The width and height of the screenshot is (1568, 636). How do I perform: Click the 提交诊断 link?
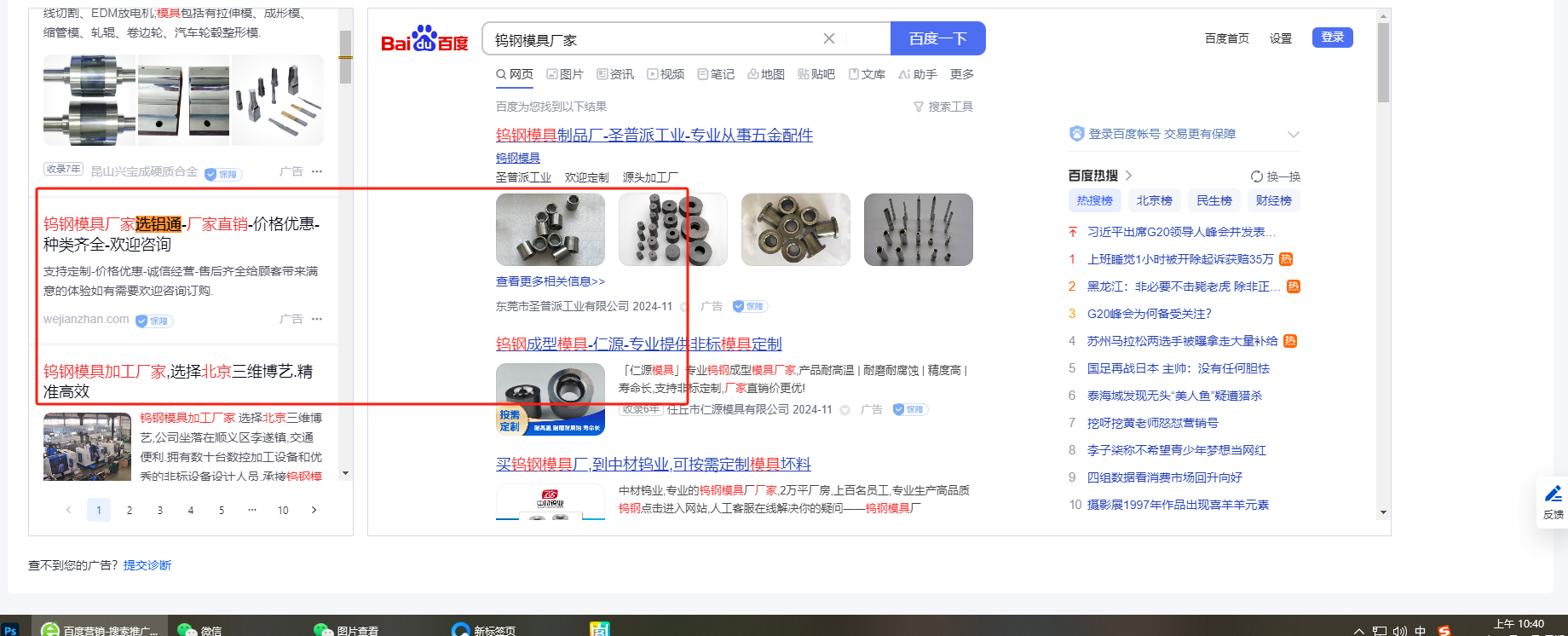pos(147,565)
